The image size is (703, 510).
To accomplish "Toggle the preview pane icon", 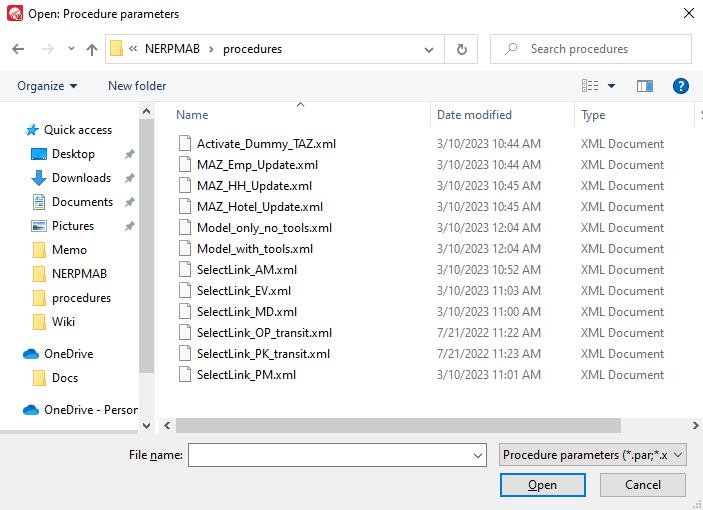I will [645, 86].
